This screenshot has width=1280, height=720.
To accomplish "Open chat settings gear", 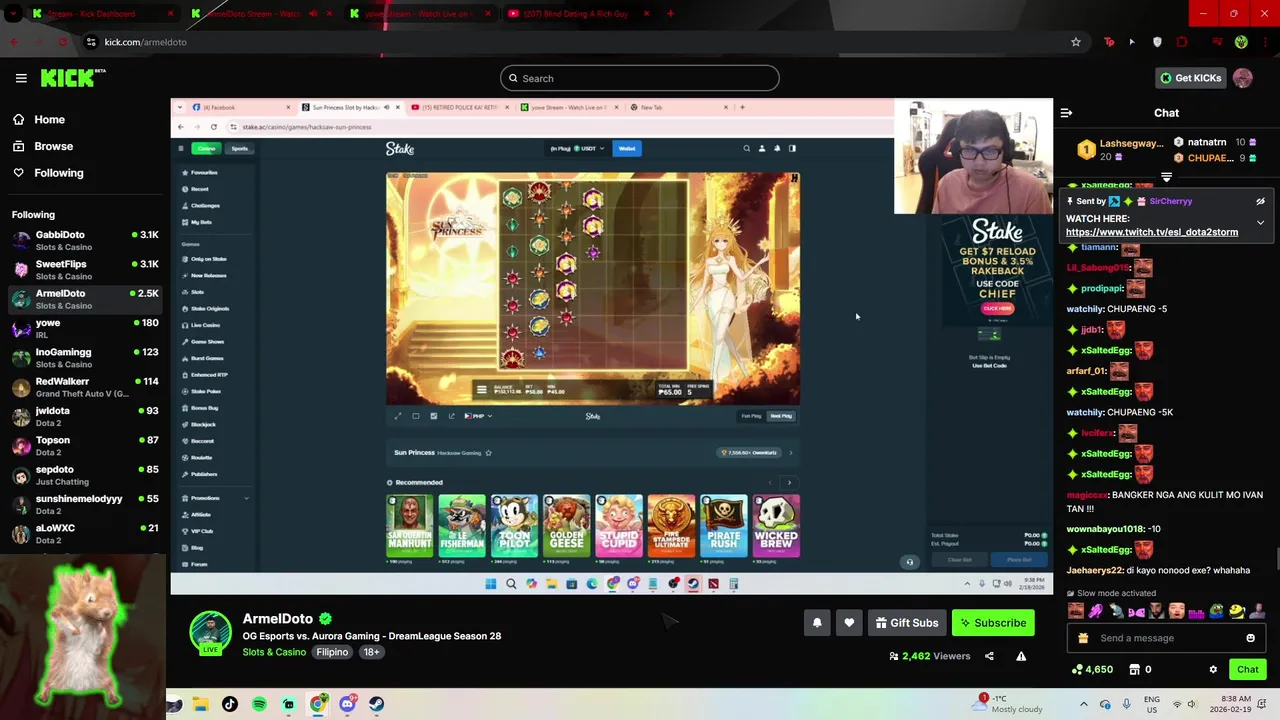I will click(1213, 669).
